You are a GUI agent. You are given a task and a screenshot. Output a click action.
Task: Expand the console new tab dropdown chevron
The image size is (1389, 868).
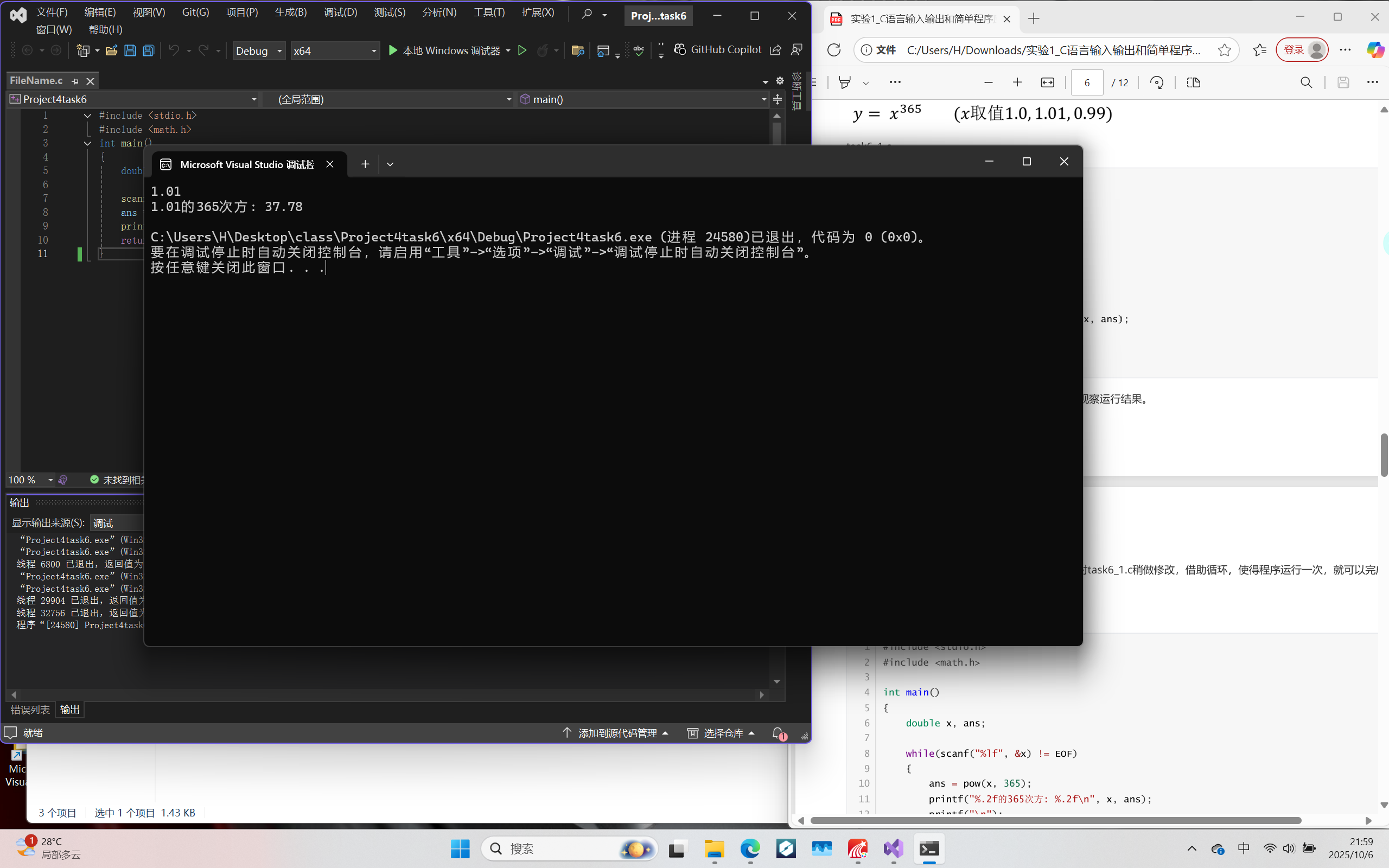[390, 164]
